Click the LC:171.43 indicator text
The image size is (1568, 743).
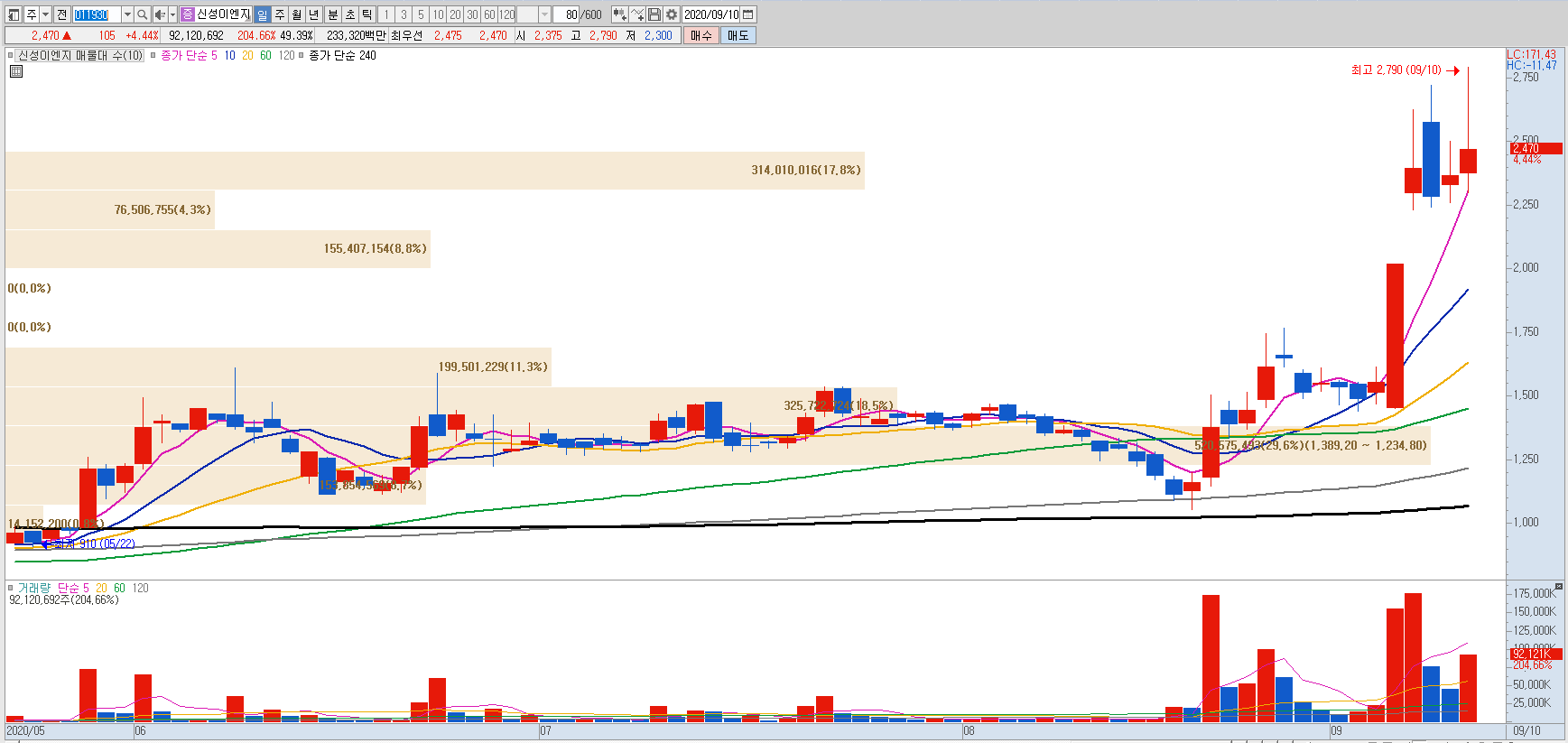[x=1531, y=54]
